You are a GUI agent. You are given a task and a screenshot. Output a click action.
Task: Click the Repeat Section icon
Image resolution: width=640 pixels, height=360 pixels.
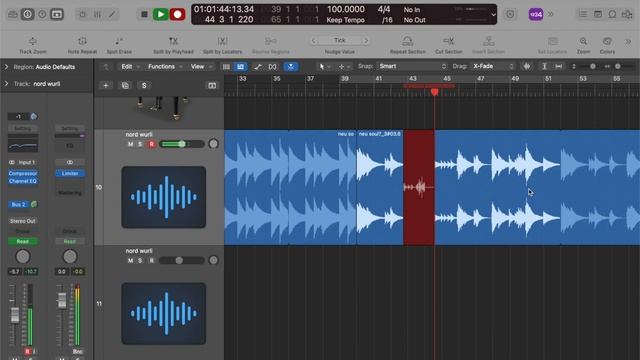click(x=407, y=41)
